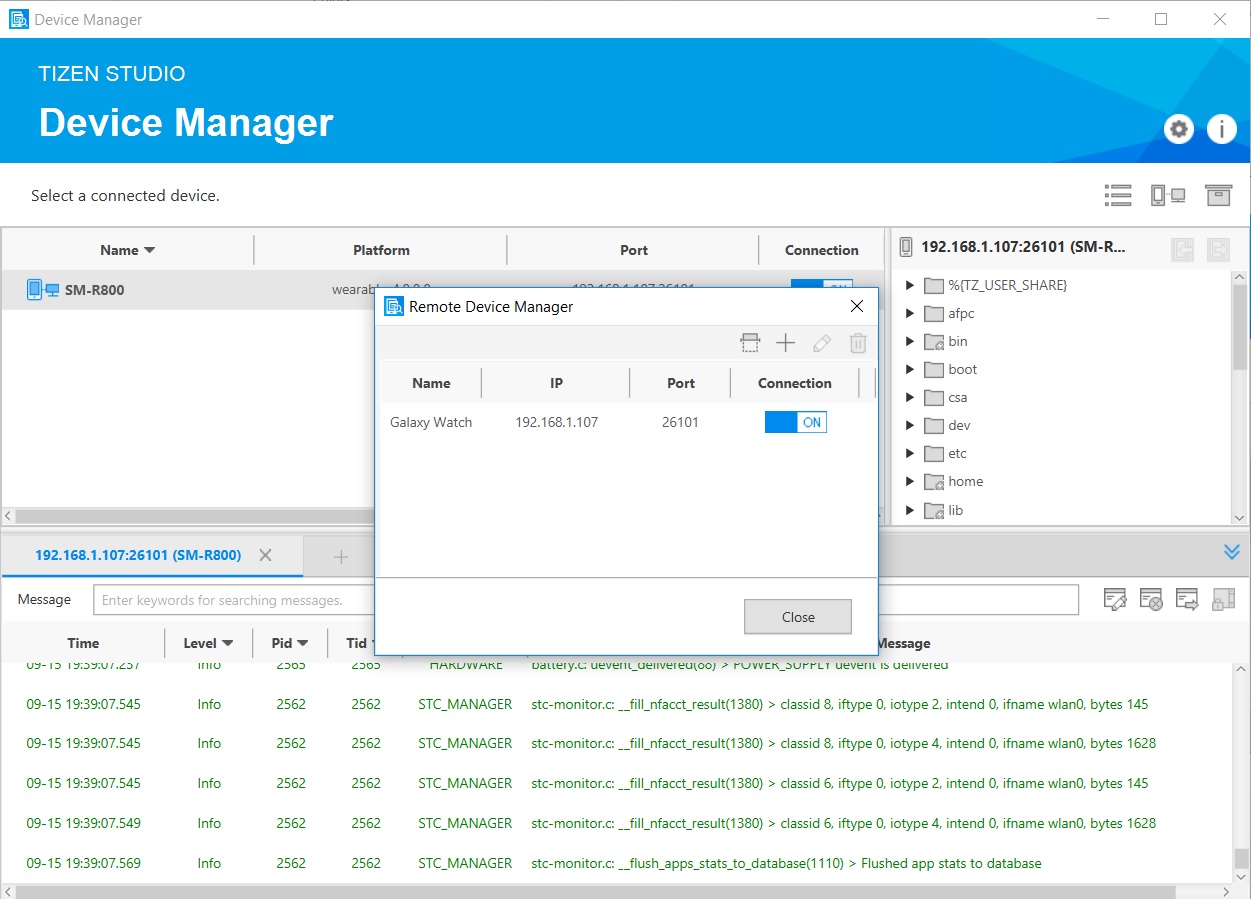This screenshot has width=1251, height=899.
Task: Toggle Galaxy Watch connection switch
Action: pyautogui.click(x=796, y=422)
